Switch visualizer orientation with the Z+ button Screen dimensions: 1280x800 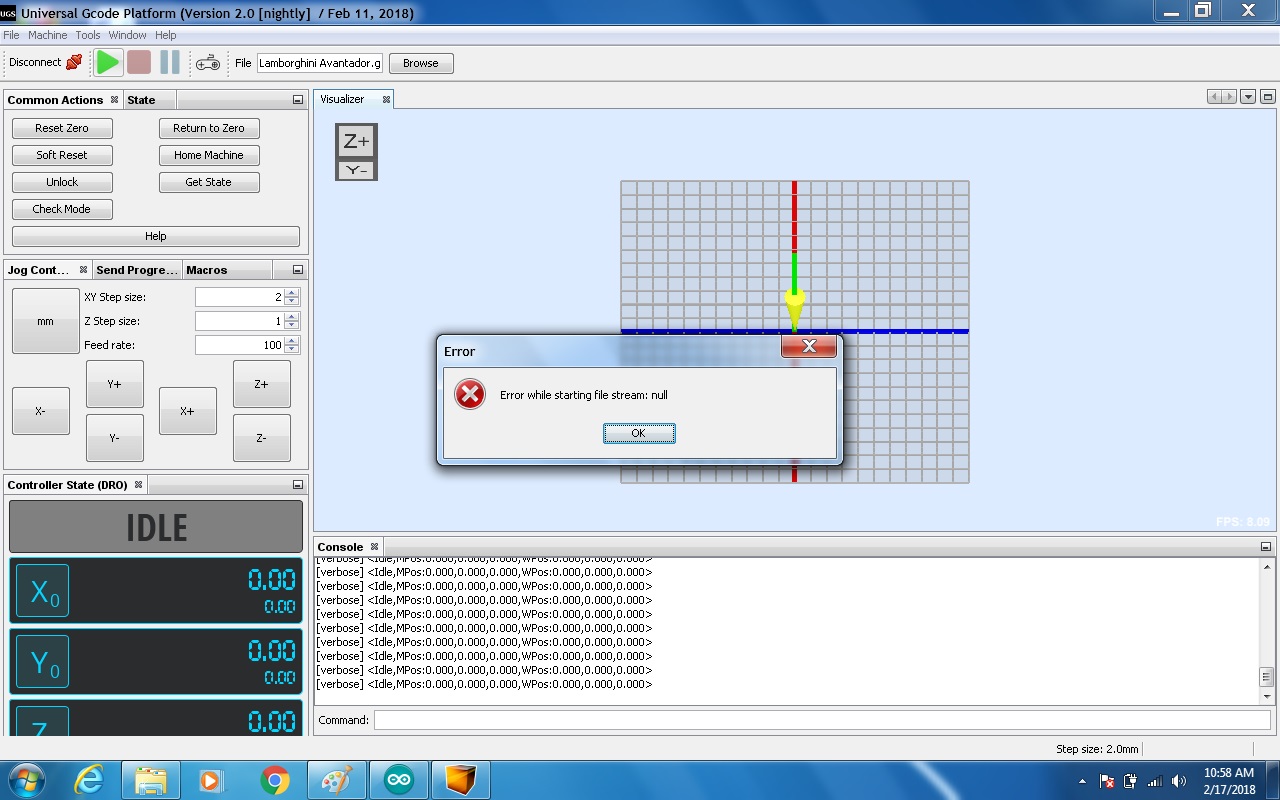[x=355, y=141]
